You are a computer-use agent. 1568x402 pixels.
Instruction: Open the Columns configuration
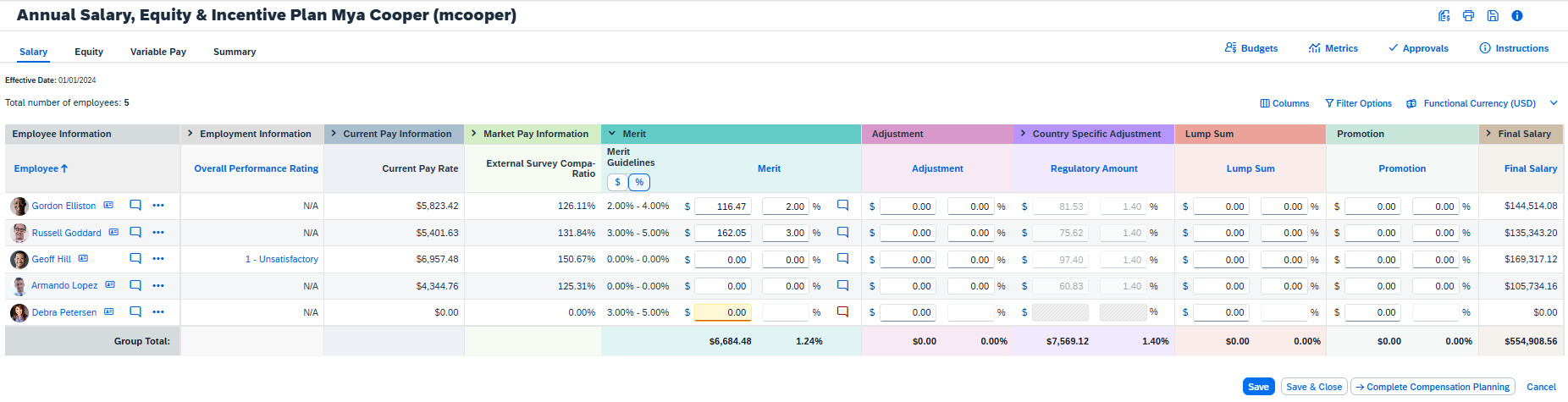click(x=1284, y=103)
